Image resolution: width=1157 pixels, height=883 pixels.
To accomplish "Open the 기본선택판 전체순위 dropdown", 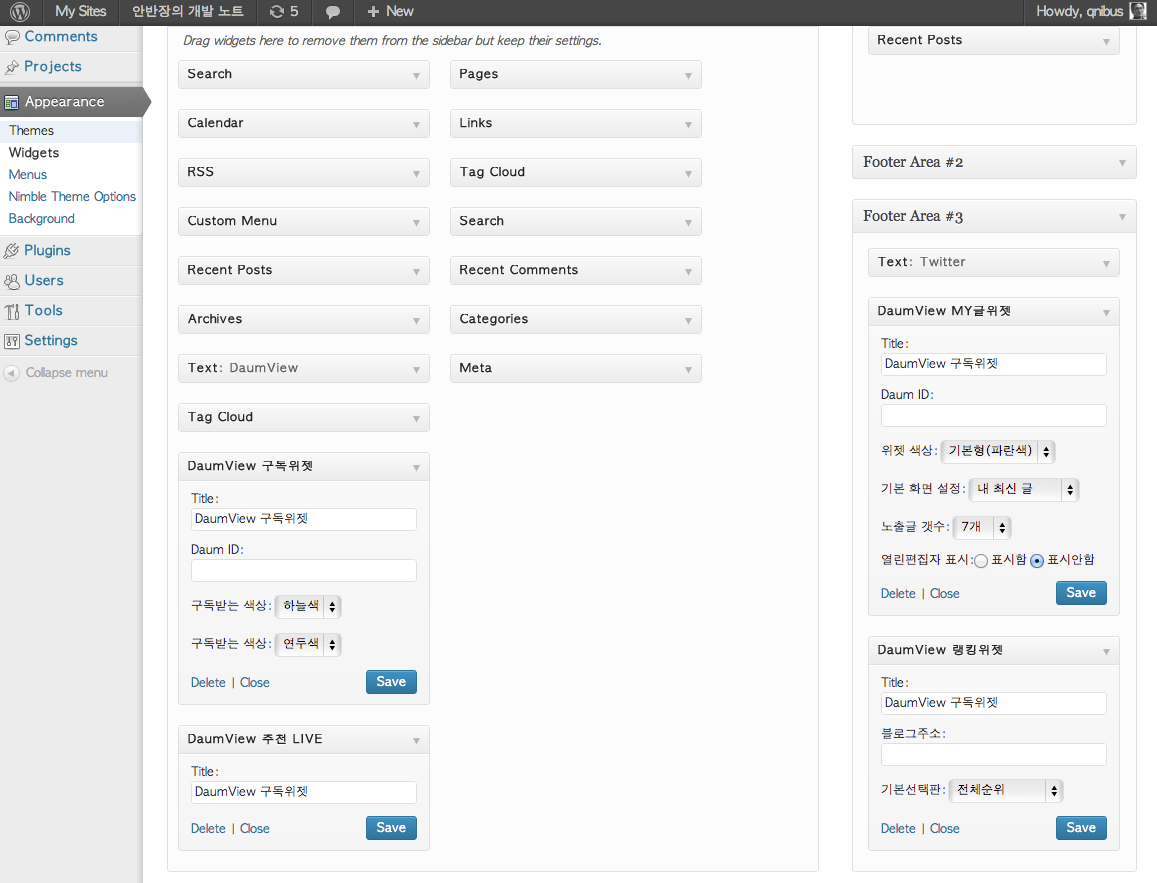I will click(1005, 790).
